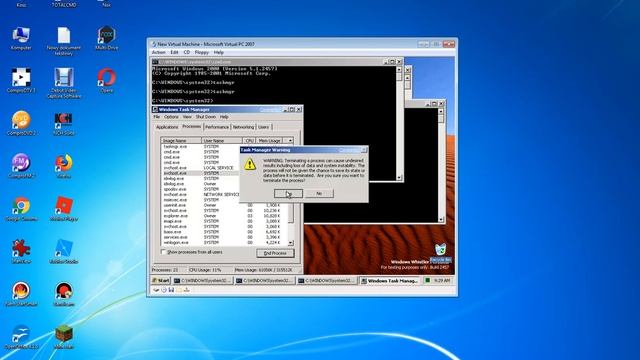Switch to the Performance tab
Viewport: 640px width, 360px height.
tap(217, 127)
